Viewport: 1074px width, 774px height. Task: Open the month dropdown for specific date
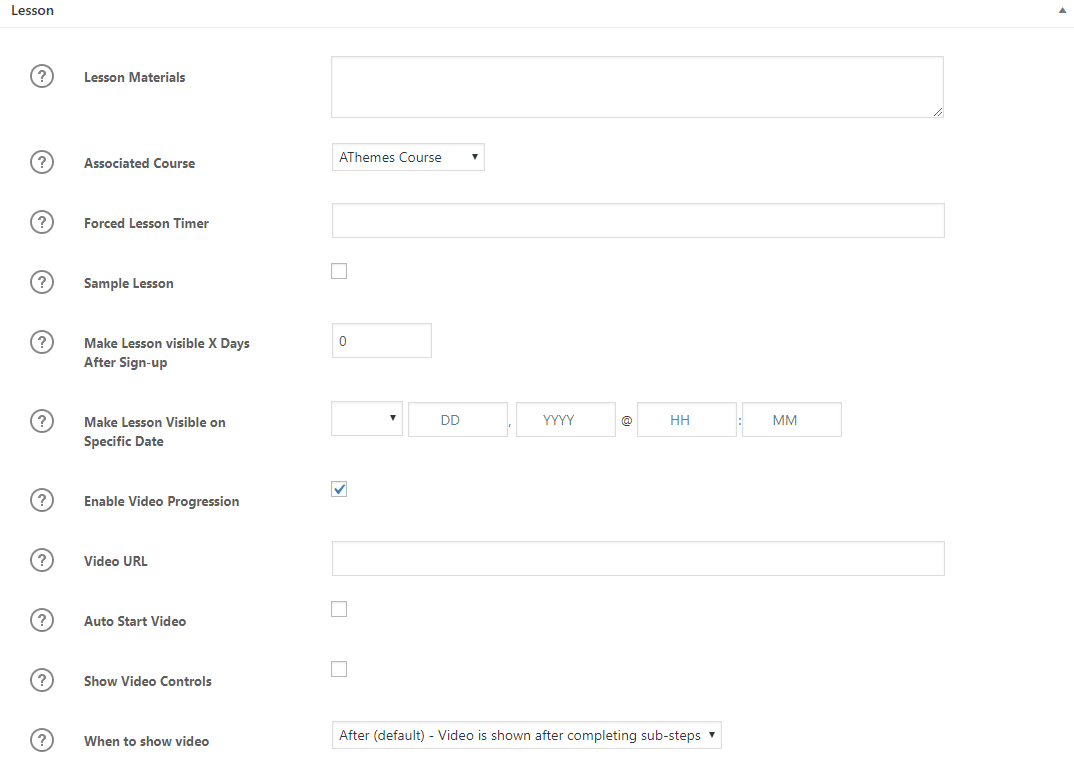[366, 420]
